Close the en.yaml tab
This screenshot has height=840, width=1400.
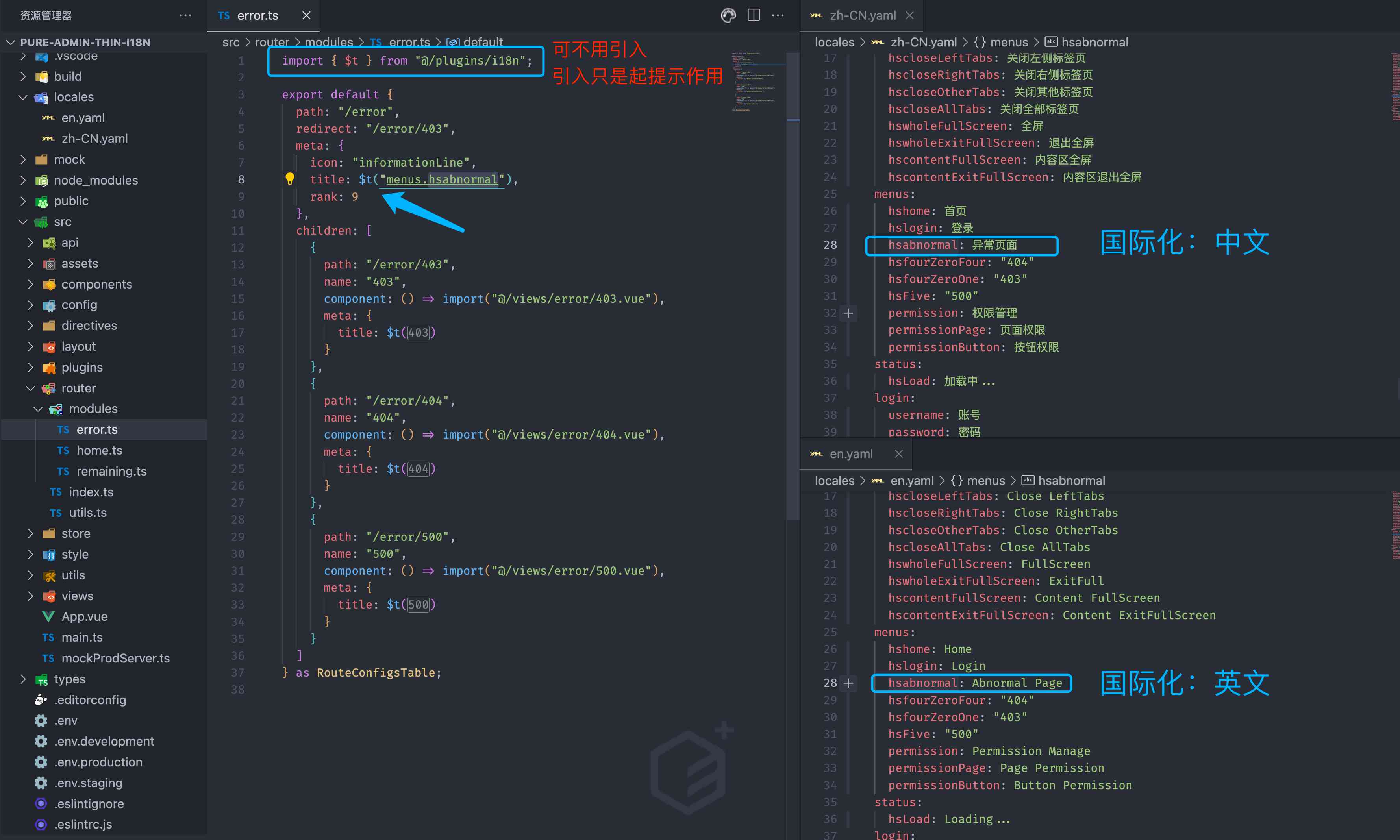pyautogui.click(x=898, y=454)
